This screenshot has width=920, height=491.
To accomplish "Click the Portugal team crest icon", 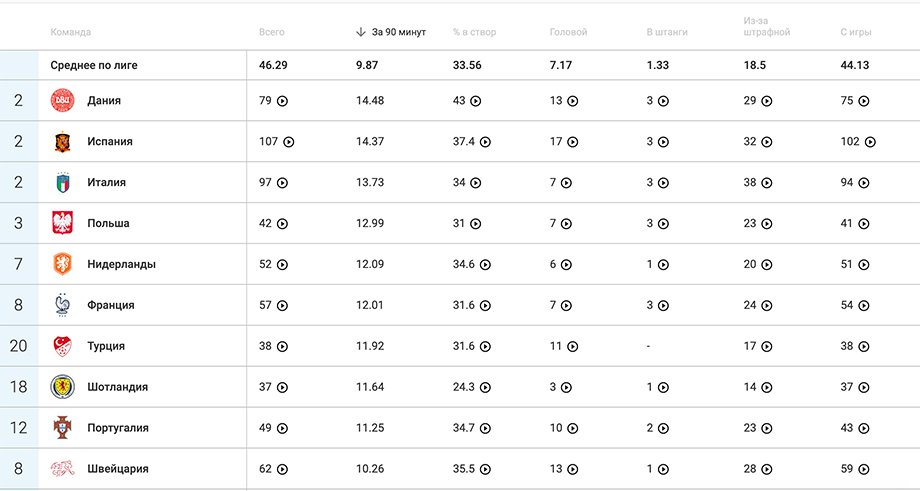I will coord(62,428).
